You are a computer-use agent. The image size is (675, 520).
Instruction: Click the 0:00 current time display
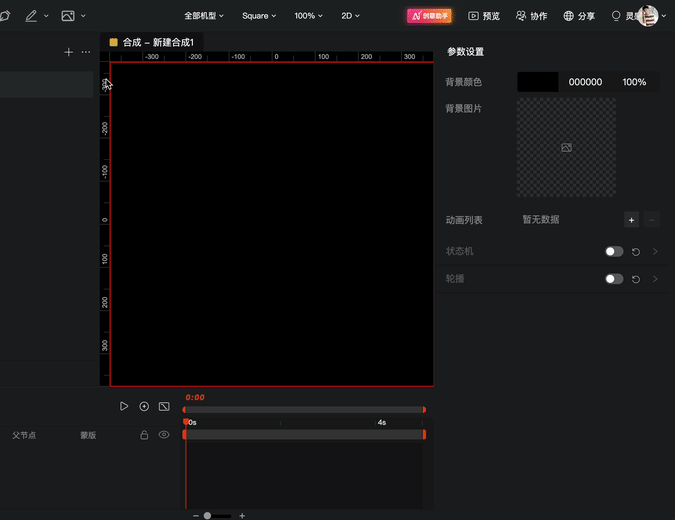195,397
